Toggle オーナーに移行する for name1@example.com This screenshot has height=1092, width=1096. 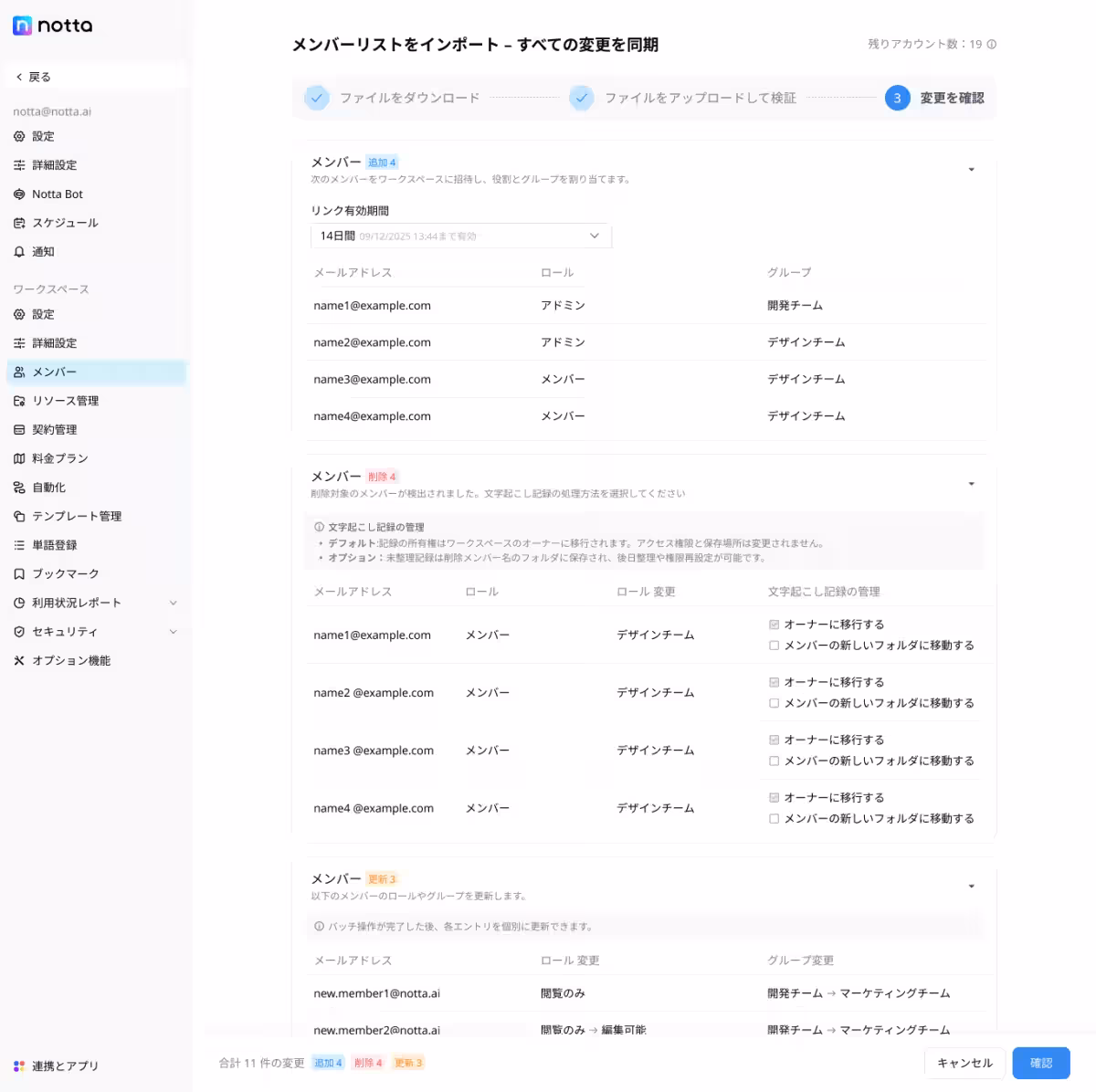(774, 625)
